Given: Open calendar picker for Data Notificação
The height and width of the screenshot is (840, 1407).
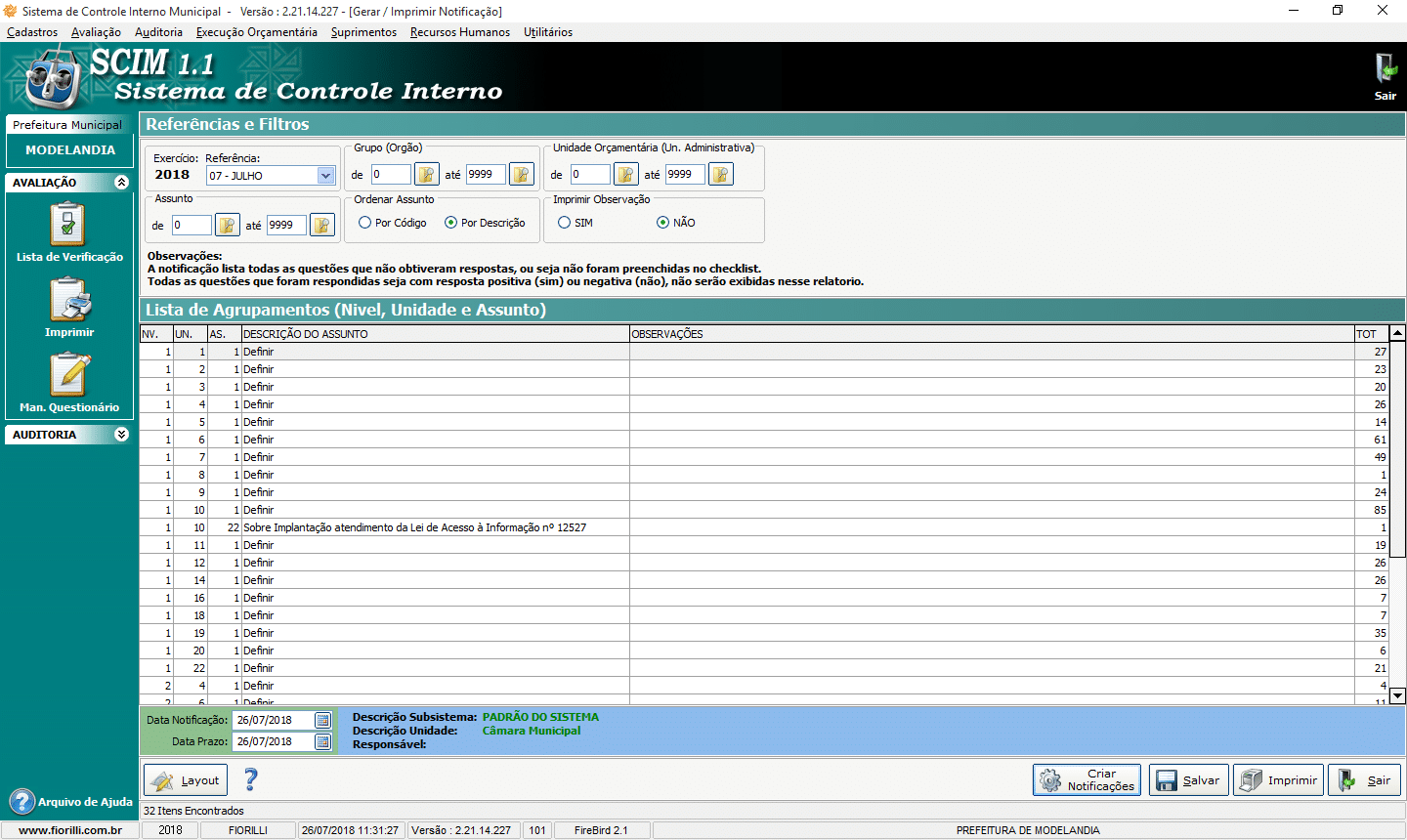Looking at the screenshot, I should point(322,720).
